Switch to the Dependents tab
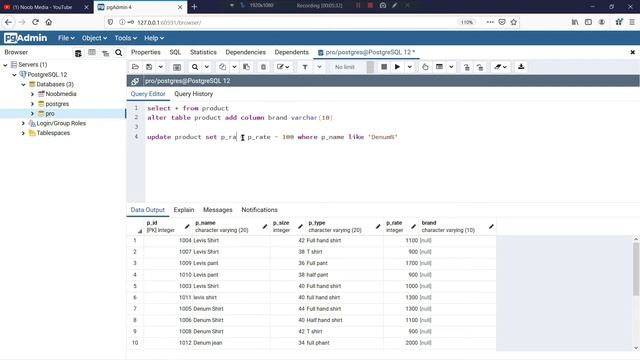The height and width of the screenshot is (360, 640). 291,52
